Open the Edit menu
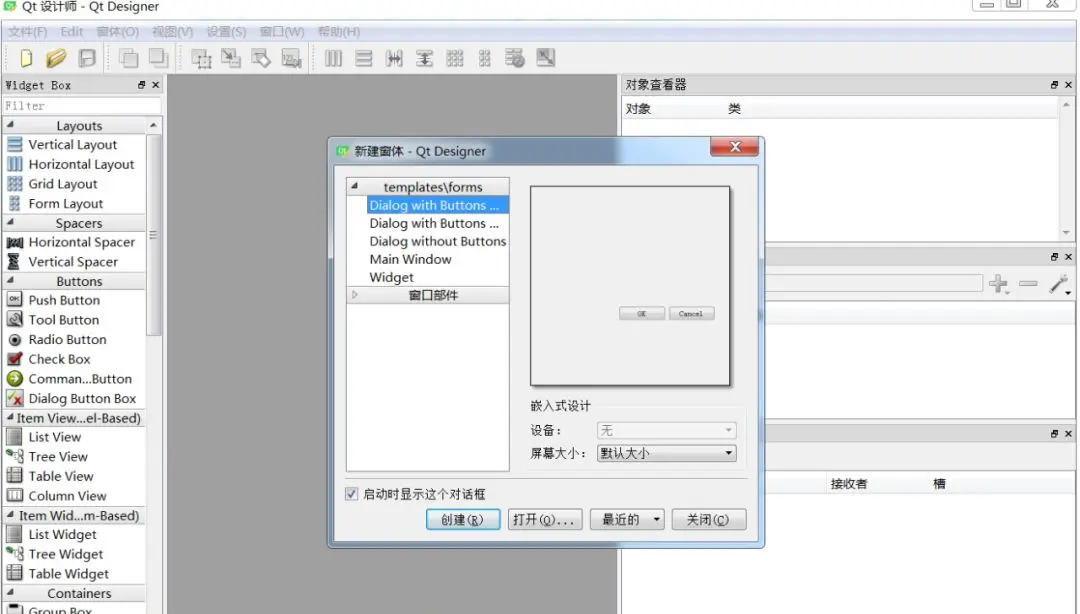 click(x=72, y=32)
